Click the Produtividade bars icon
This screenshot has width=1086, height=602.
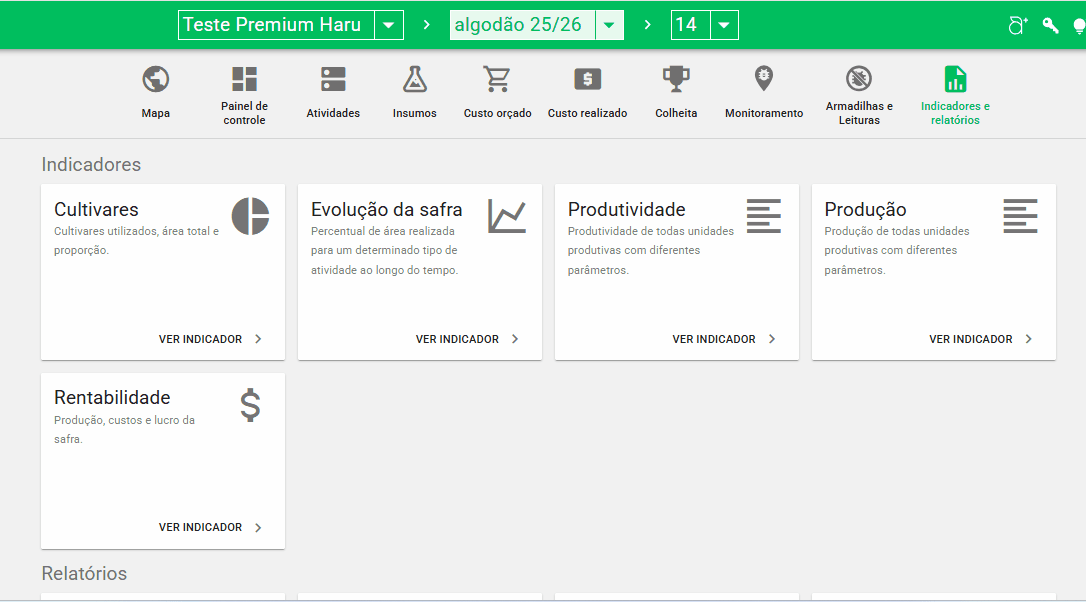point(764,216)
